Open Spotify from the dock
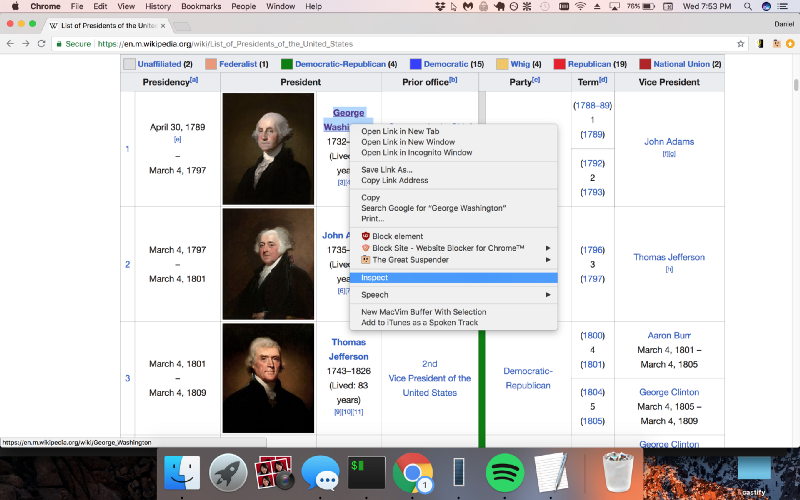 505,473
